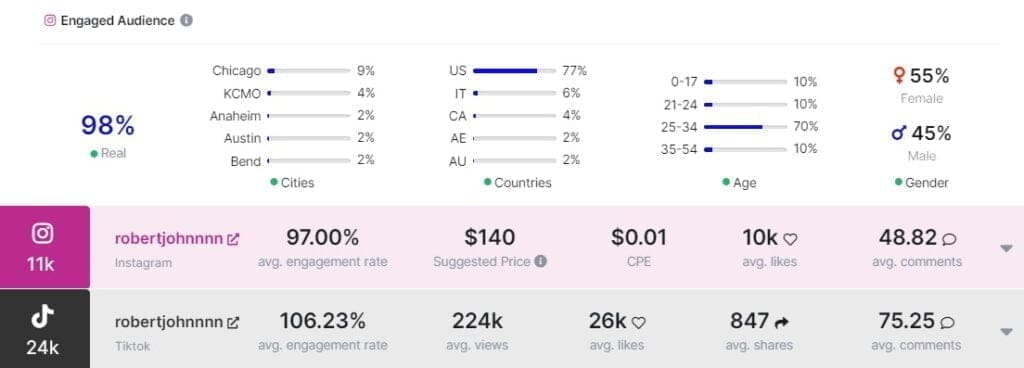This screenshot has height=368, width=1024.
Task: Click the TikTok comments bubble icon
Action: click(948, 322)
